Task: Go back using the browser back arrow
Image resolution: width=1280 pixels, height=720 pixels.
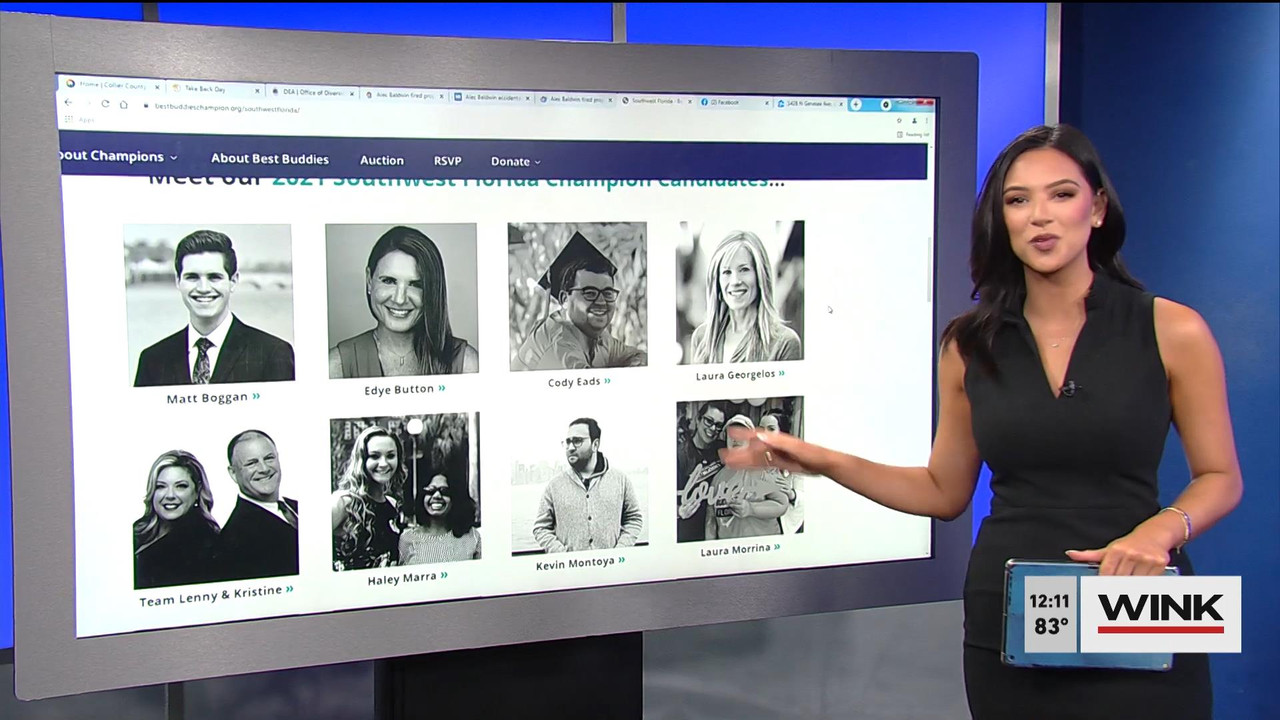Action: click(69, 102)
